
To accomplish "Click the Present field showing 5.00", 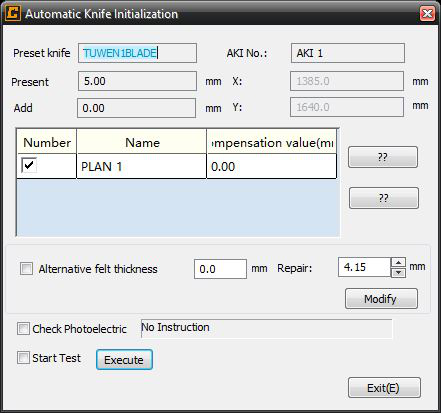I will (x=137, y=81).
